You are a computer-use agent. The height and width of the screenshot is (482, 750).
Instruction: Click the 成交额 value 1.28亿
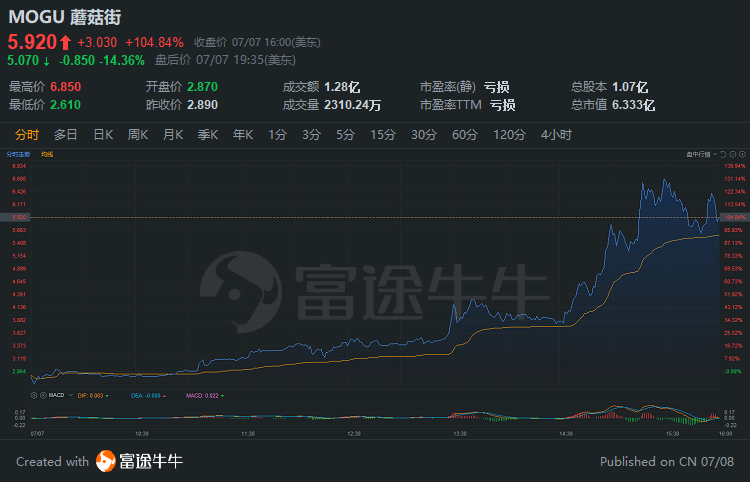click(x=342, y=87)
